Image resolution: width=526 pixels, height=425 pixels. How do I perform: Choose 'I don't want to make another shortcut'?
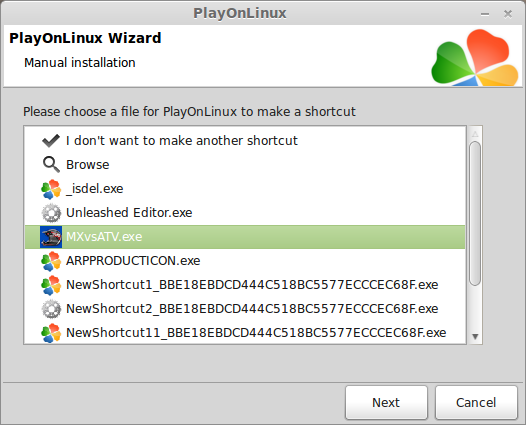pyautogui.click(x=245, y=141)
